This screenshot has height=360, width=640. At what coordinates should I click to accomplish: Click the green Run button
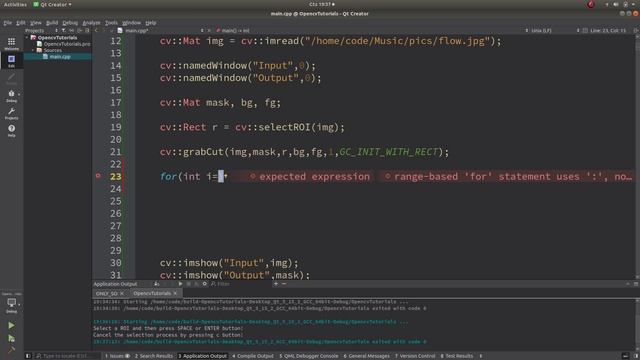(x=11, y=325)
